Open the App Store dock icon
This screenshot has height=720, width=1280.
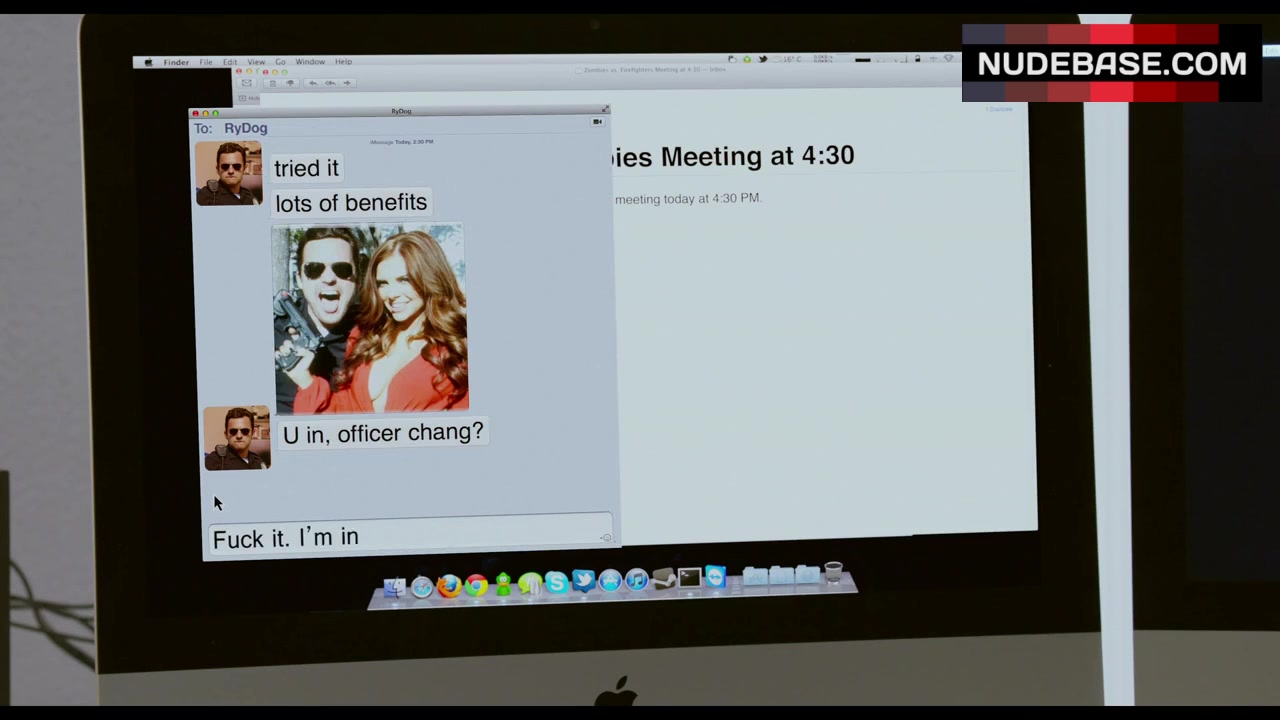[610, 582]
